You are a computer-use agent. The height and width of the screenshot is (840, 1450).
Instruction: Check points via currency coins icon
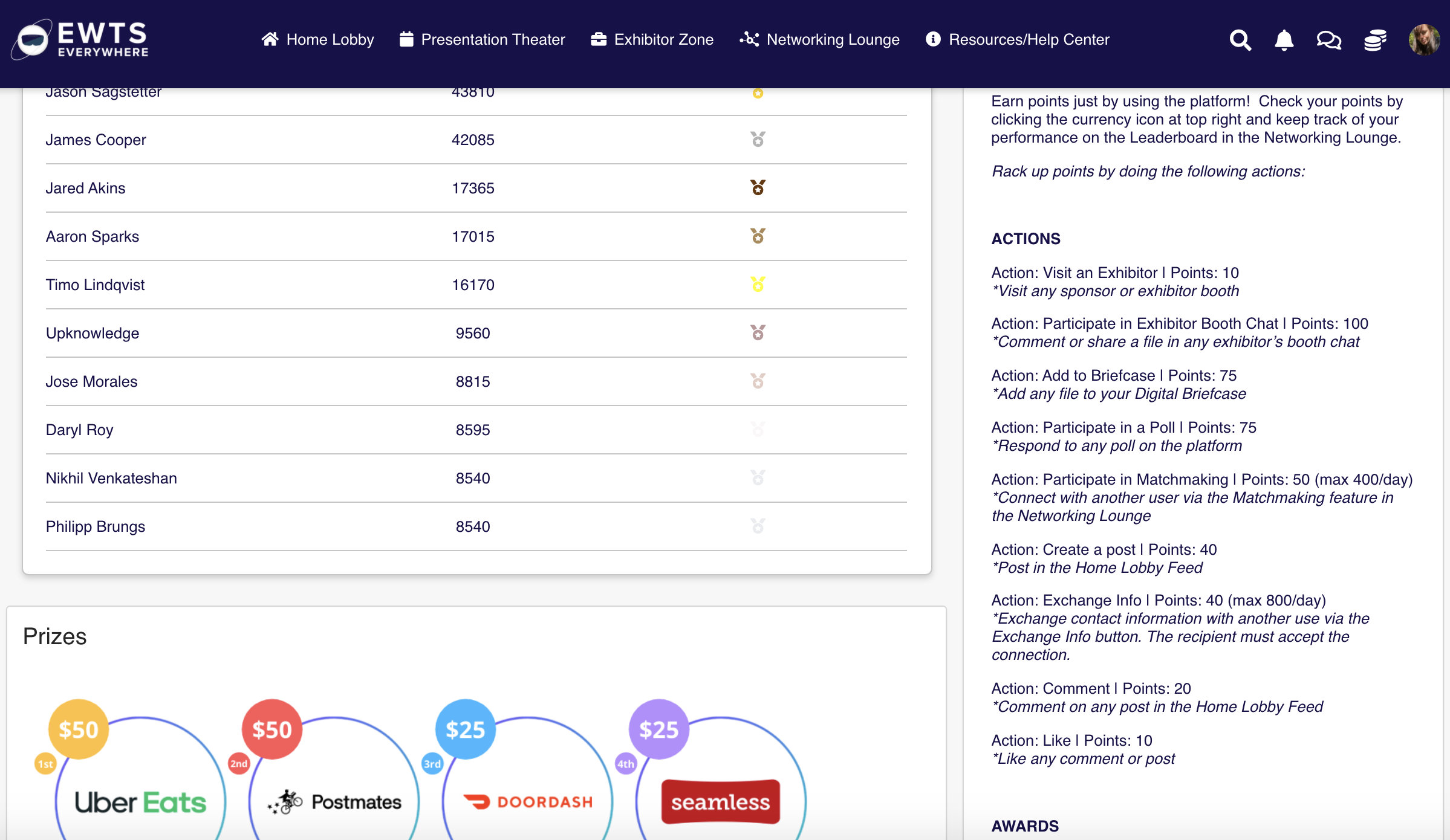[1374, 40]
